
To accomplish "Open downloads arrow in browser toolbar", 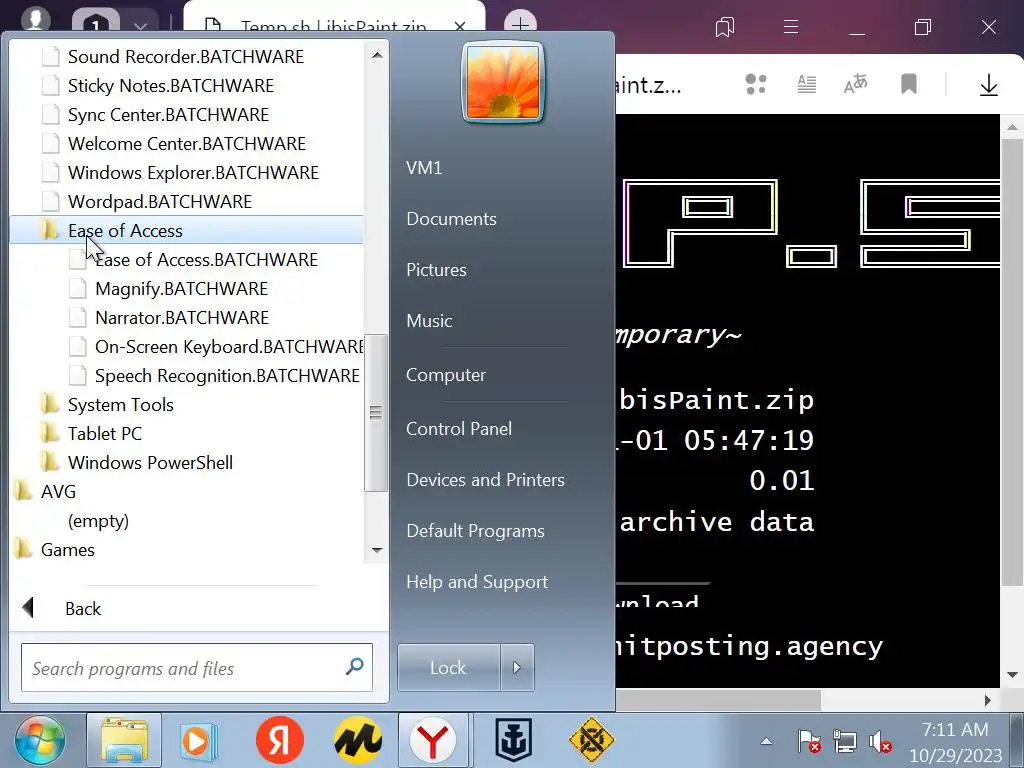I will (989, 84).
